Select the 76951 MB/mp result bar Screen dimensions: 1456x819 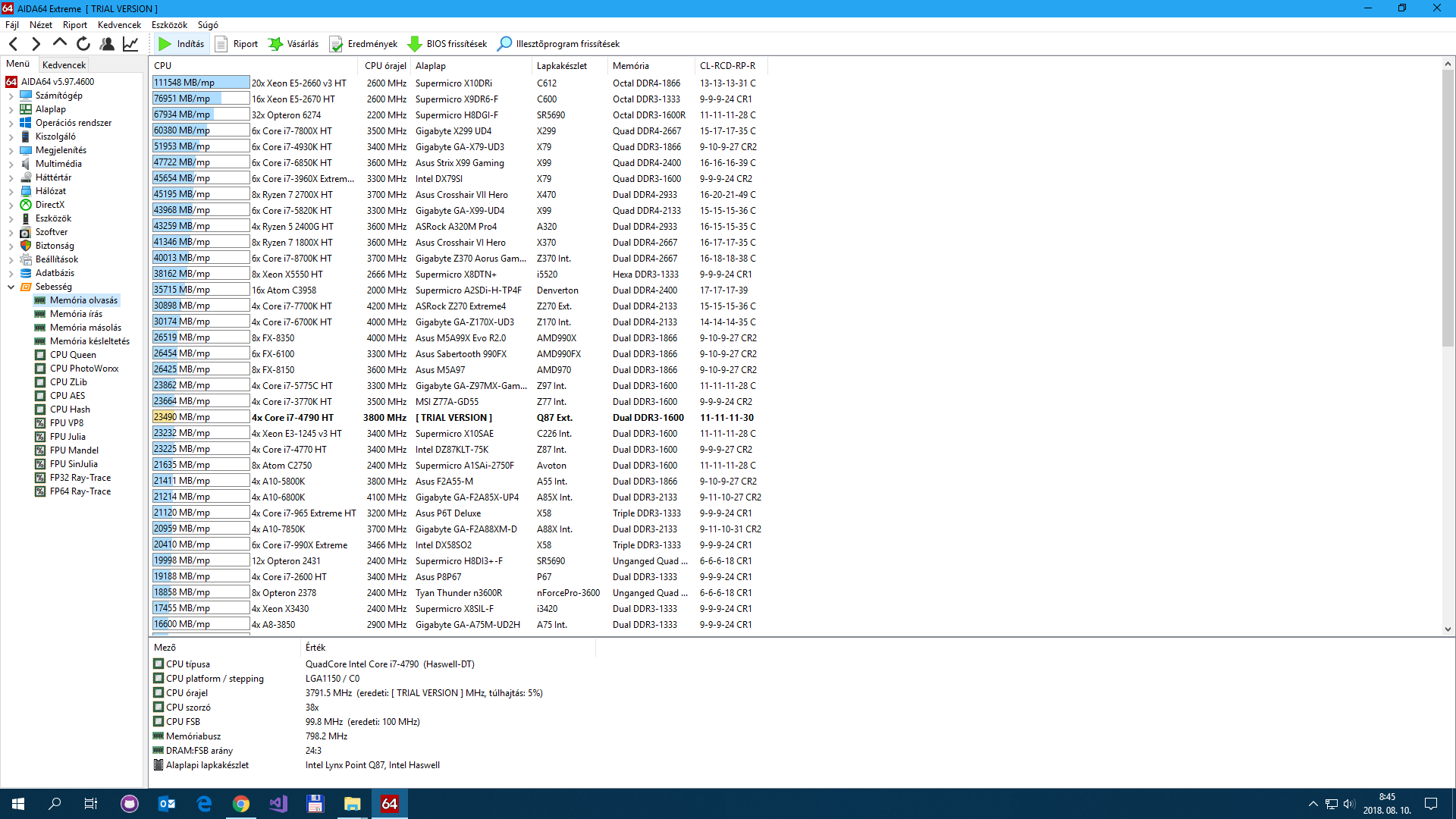pyautogui.click(x=201, y=99)
